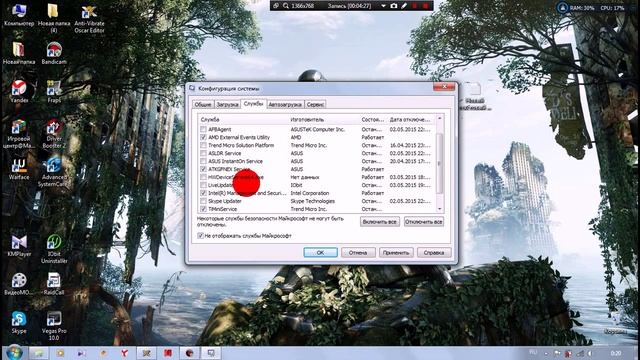Check the Skype Updater service
Screen dimensions: 640x360
click(x=203, y=201)
